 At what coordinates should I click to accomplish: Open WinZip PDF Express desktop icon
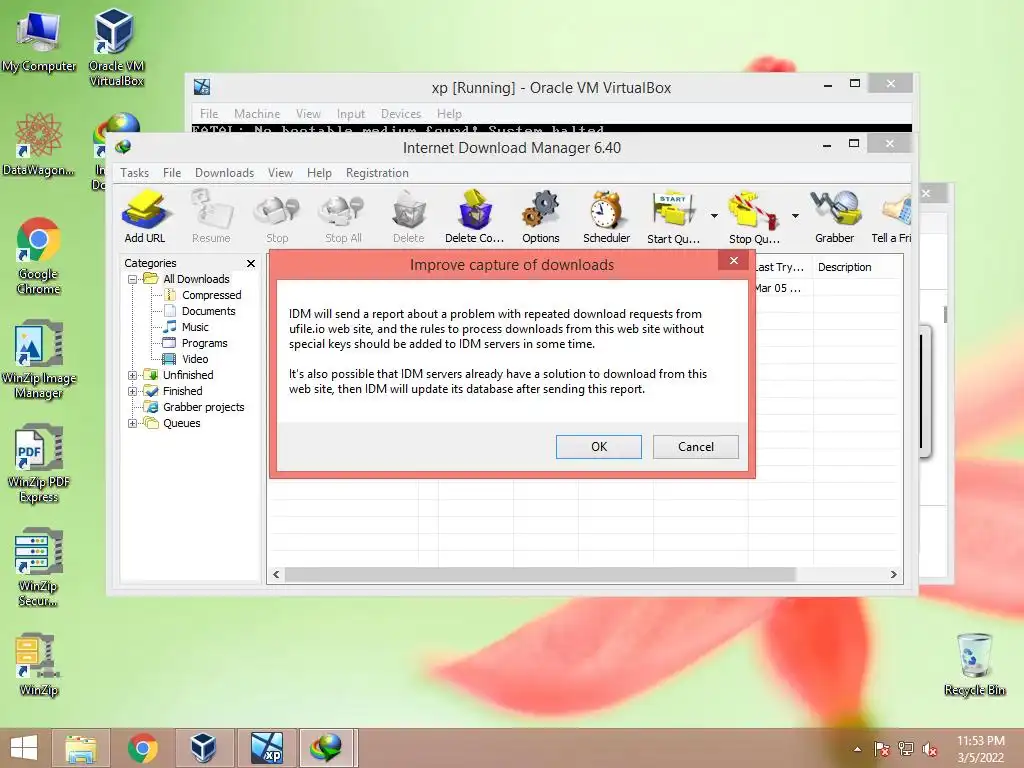[39, 464]
